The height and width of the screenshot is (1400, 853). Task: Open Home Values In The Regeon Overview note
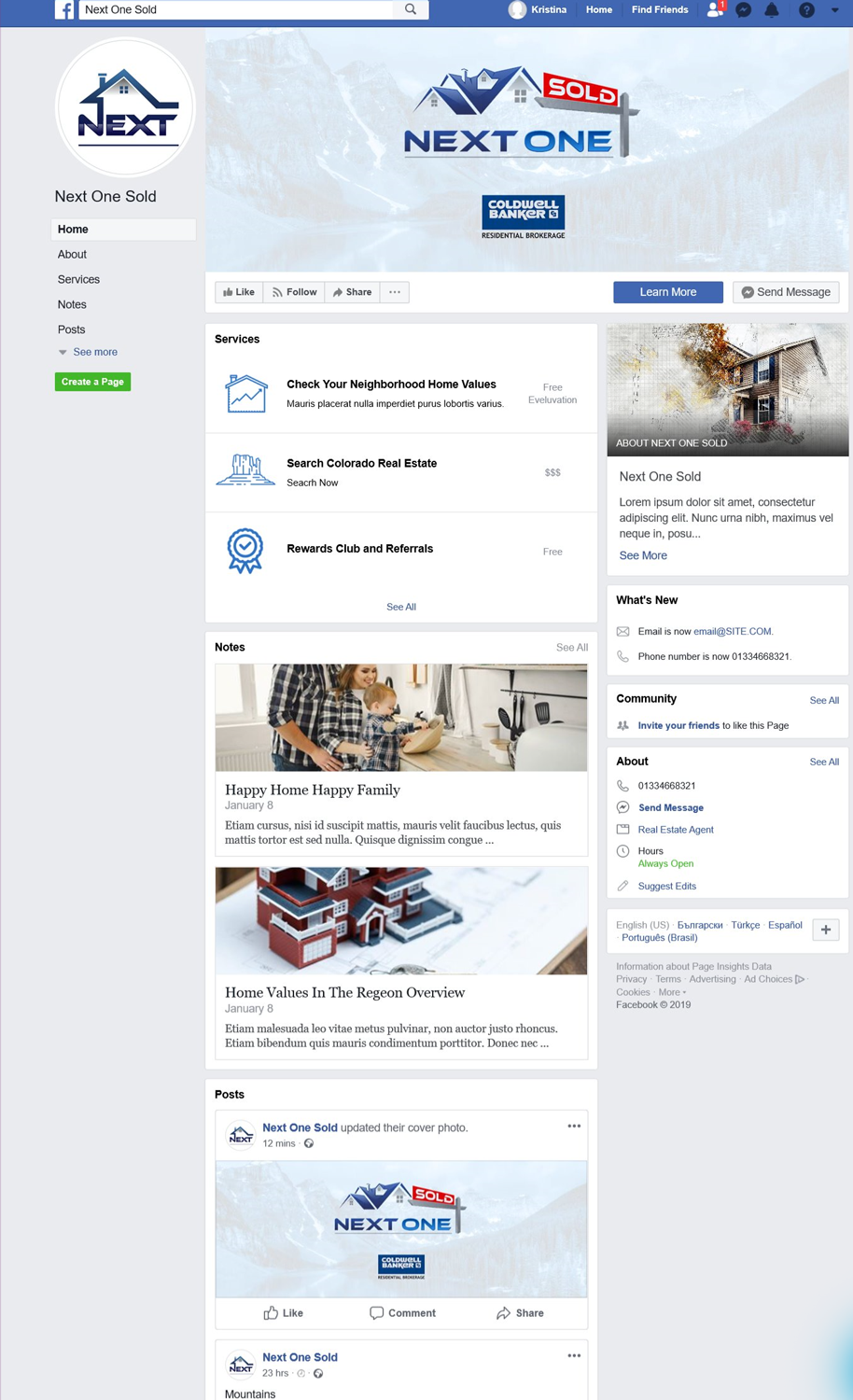click(x=344, y=993)
